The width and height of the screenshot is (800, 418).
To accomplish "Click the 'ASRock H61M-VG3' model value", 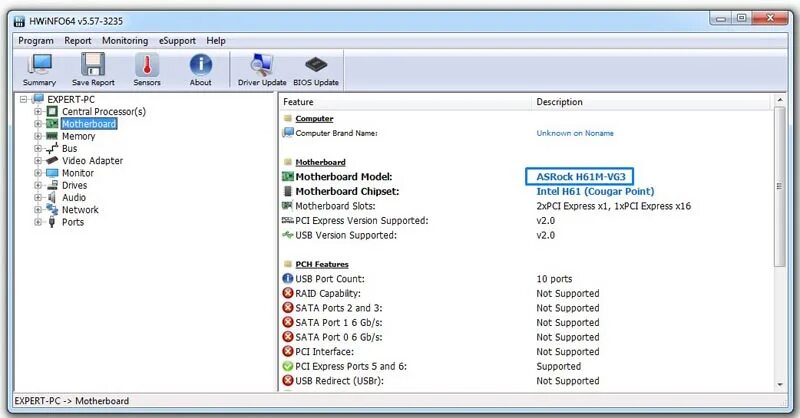I will [581, 177].
